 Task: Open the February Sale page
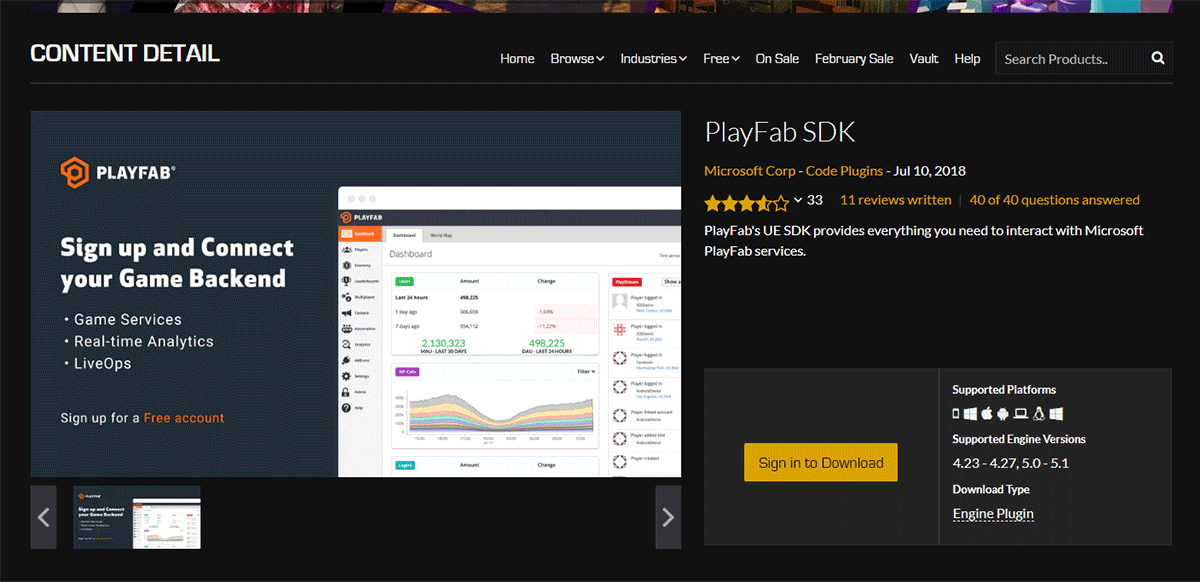(x=854, y=59)
